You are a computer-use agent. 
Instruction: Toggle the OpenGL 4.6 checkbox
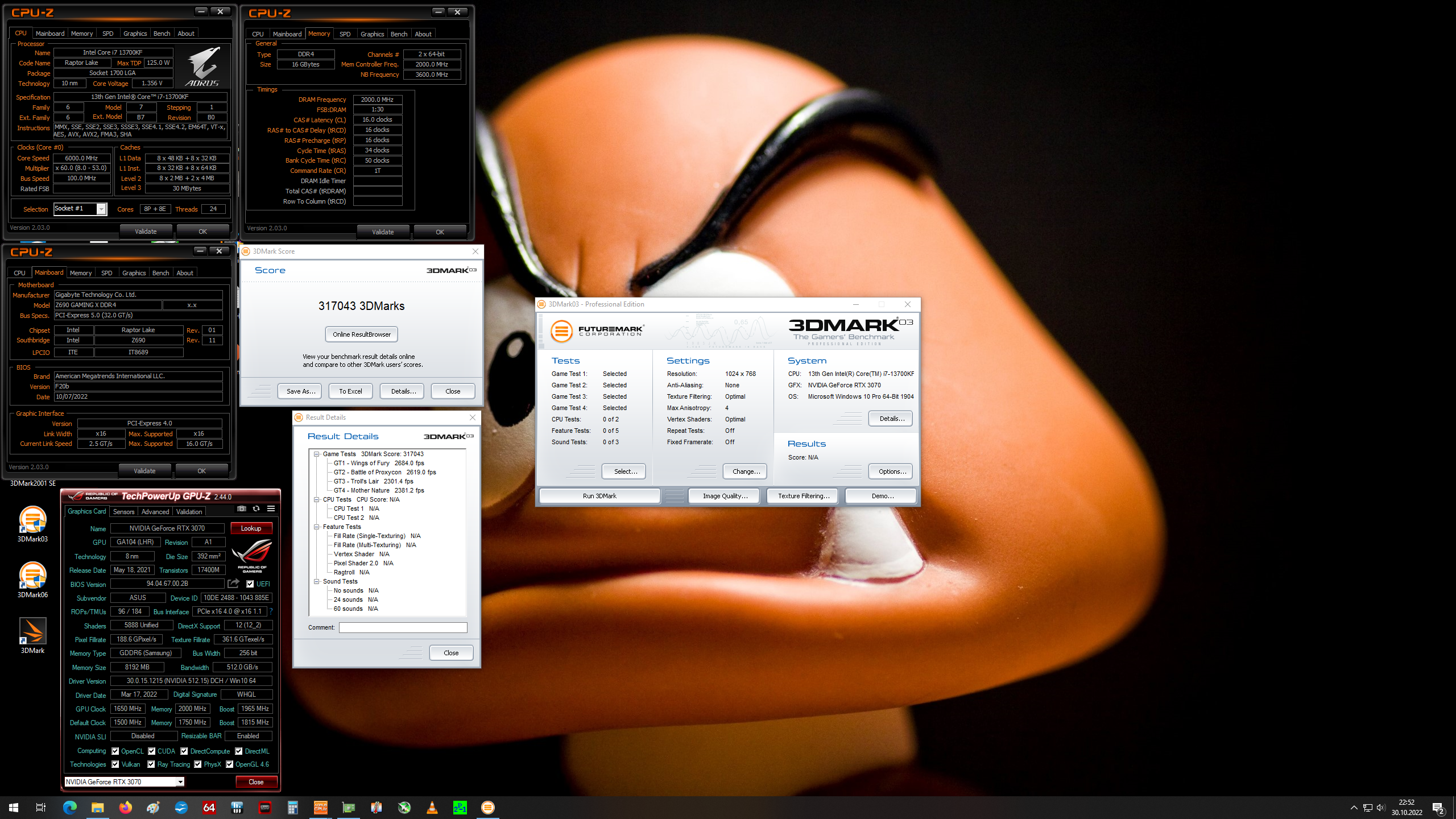point(230,764)
